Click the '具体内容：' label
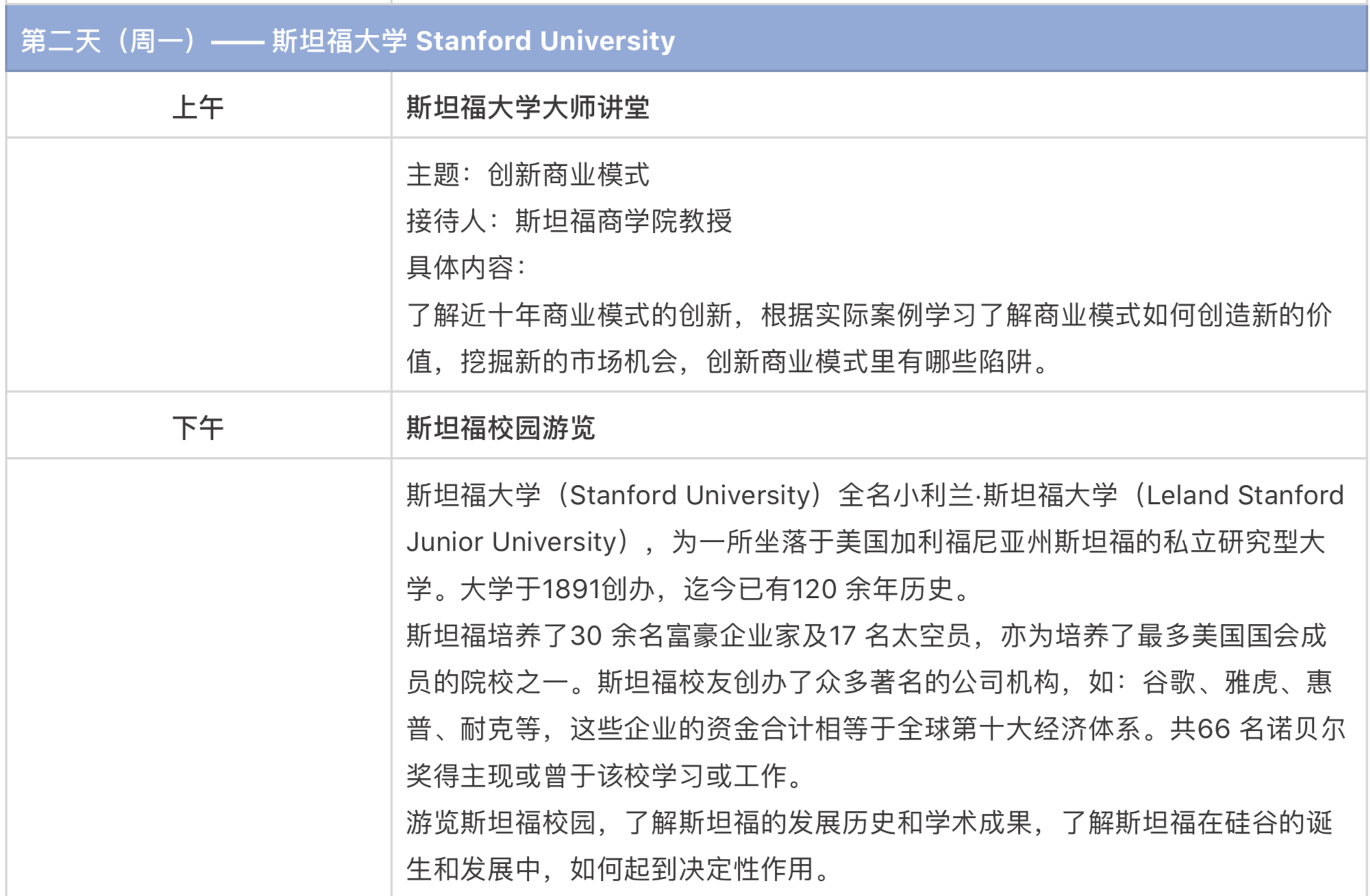Viewport: 1370px width, 896px height. [466, 268]
